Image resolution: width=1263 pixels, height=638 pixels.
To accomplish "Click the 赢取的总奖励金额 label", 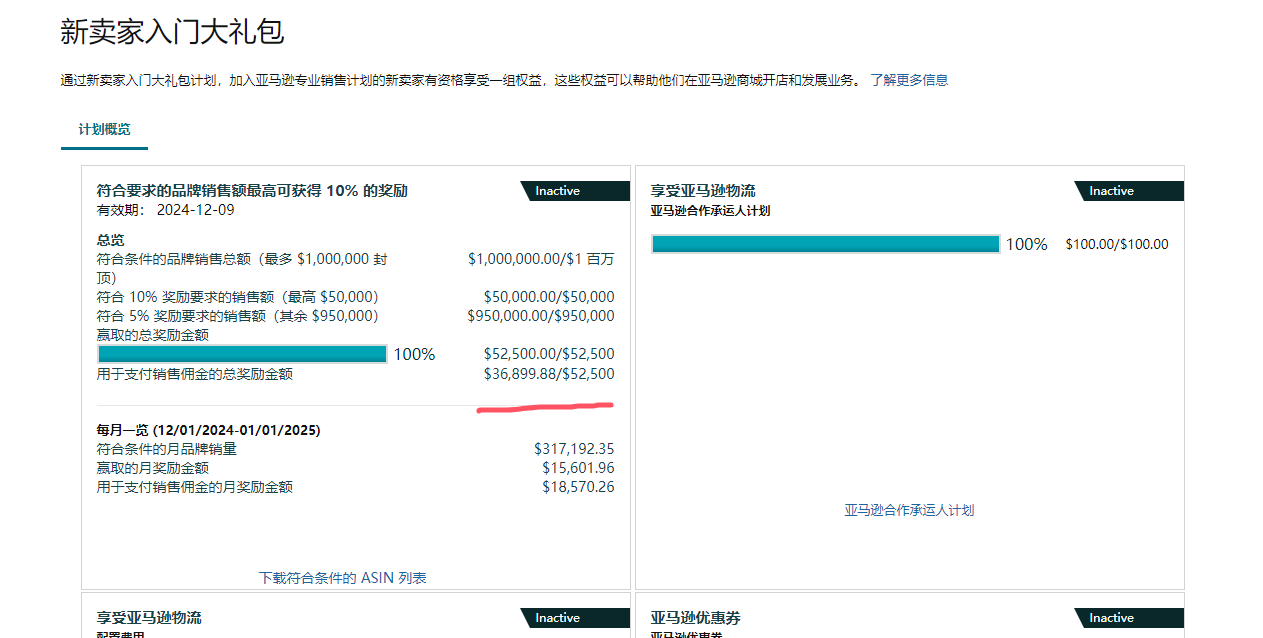I will [x=152, y=335].
